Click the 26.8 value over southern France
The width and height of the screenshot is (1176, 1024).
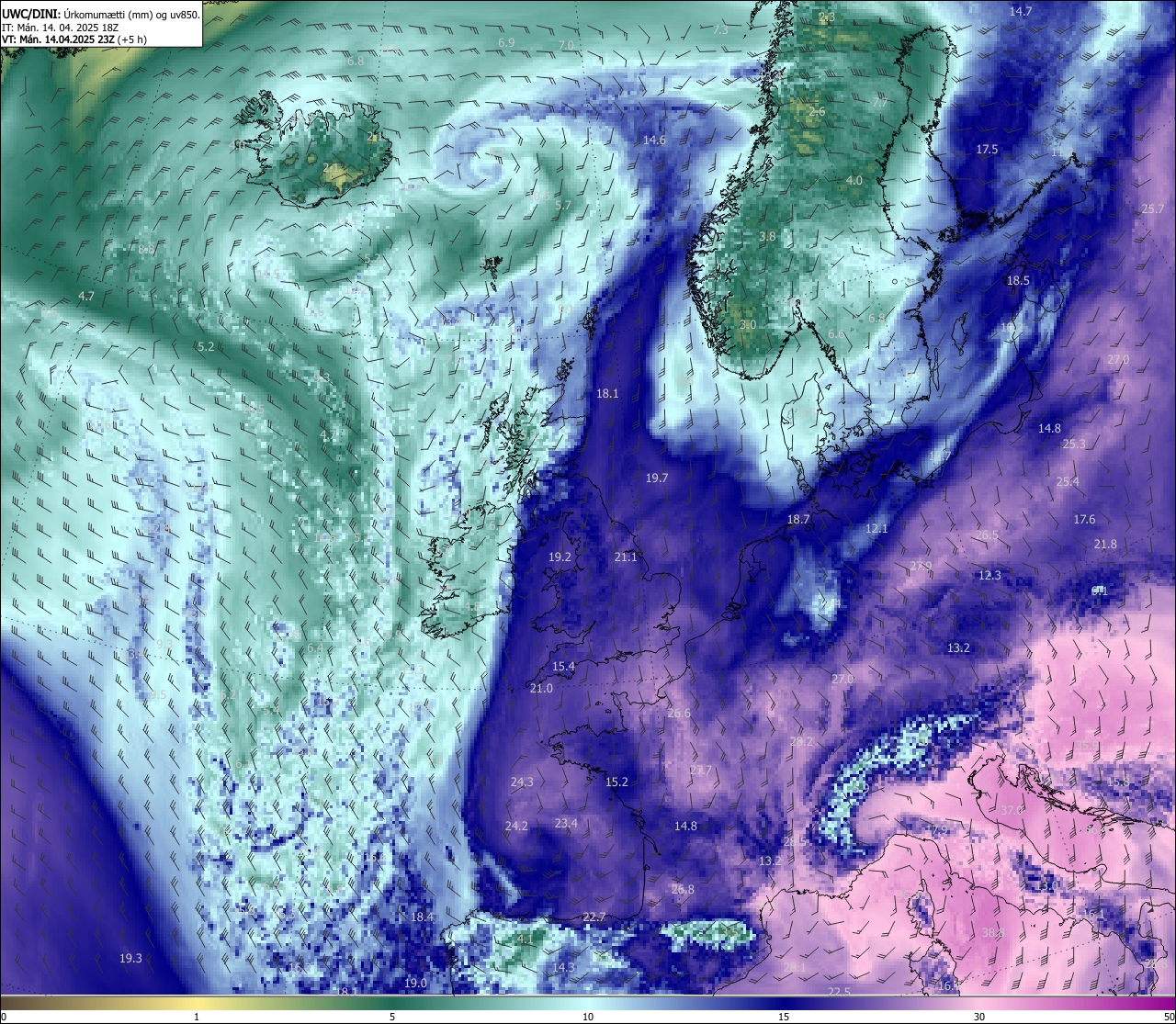point(683,890)
